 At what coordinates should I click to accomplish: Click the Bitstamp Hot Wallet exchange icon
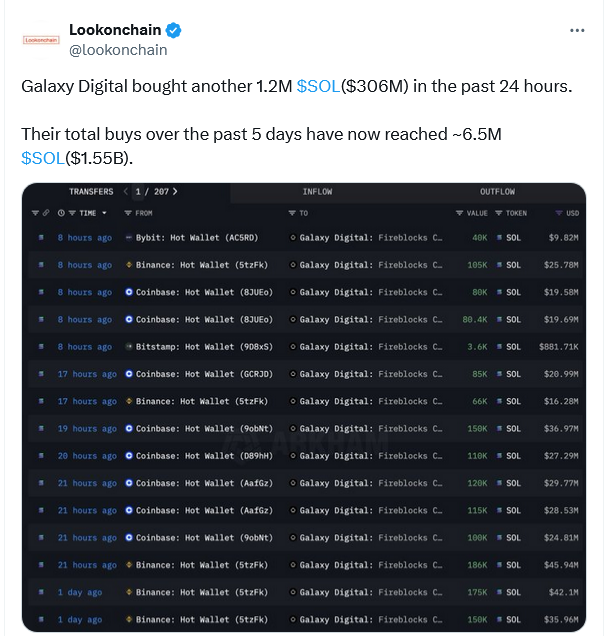129,347
